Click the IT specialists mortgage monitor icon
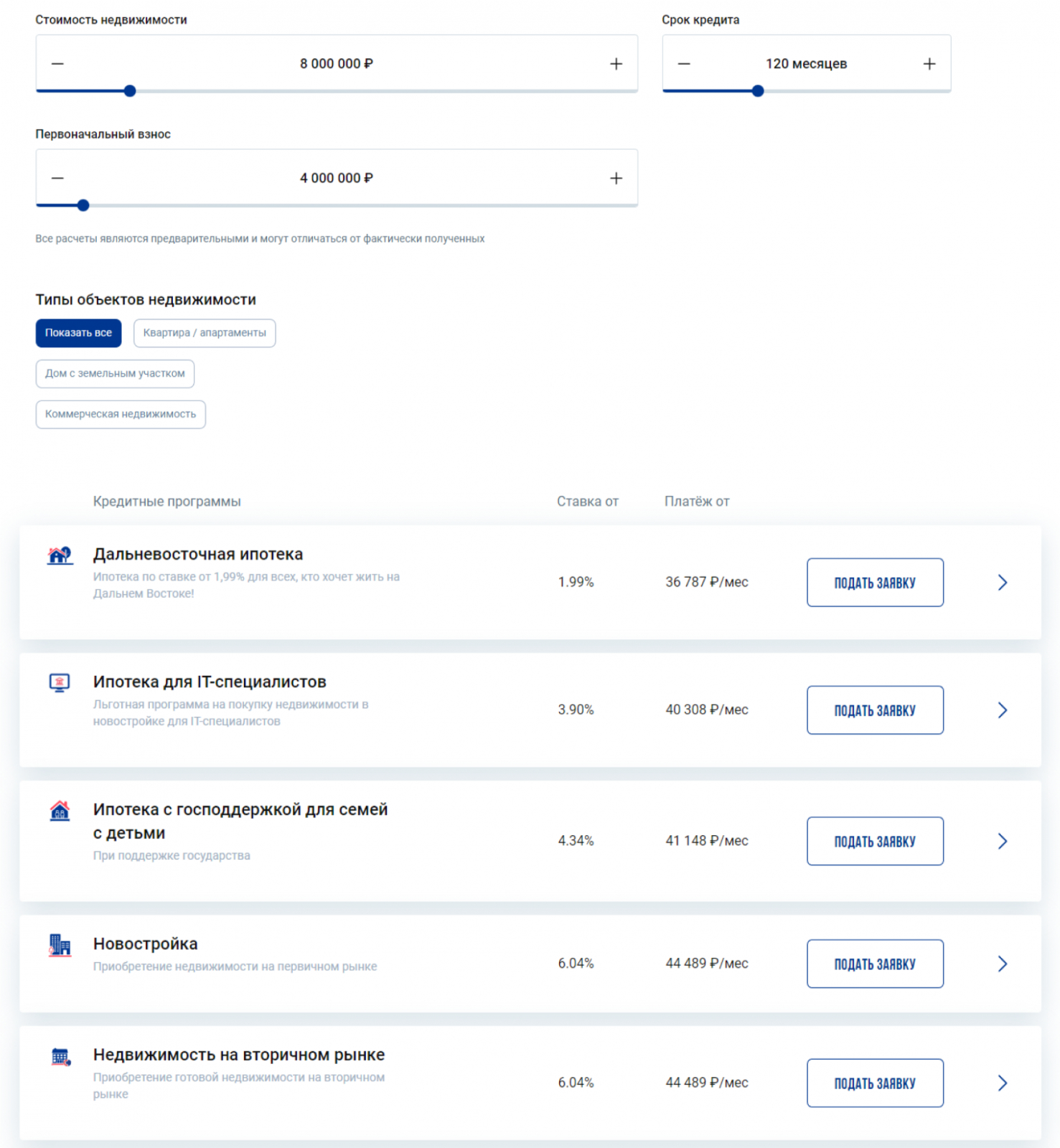The image size is (1060, 1148). pyautogui.click(x=60, y=682)
